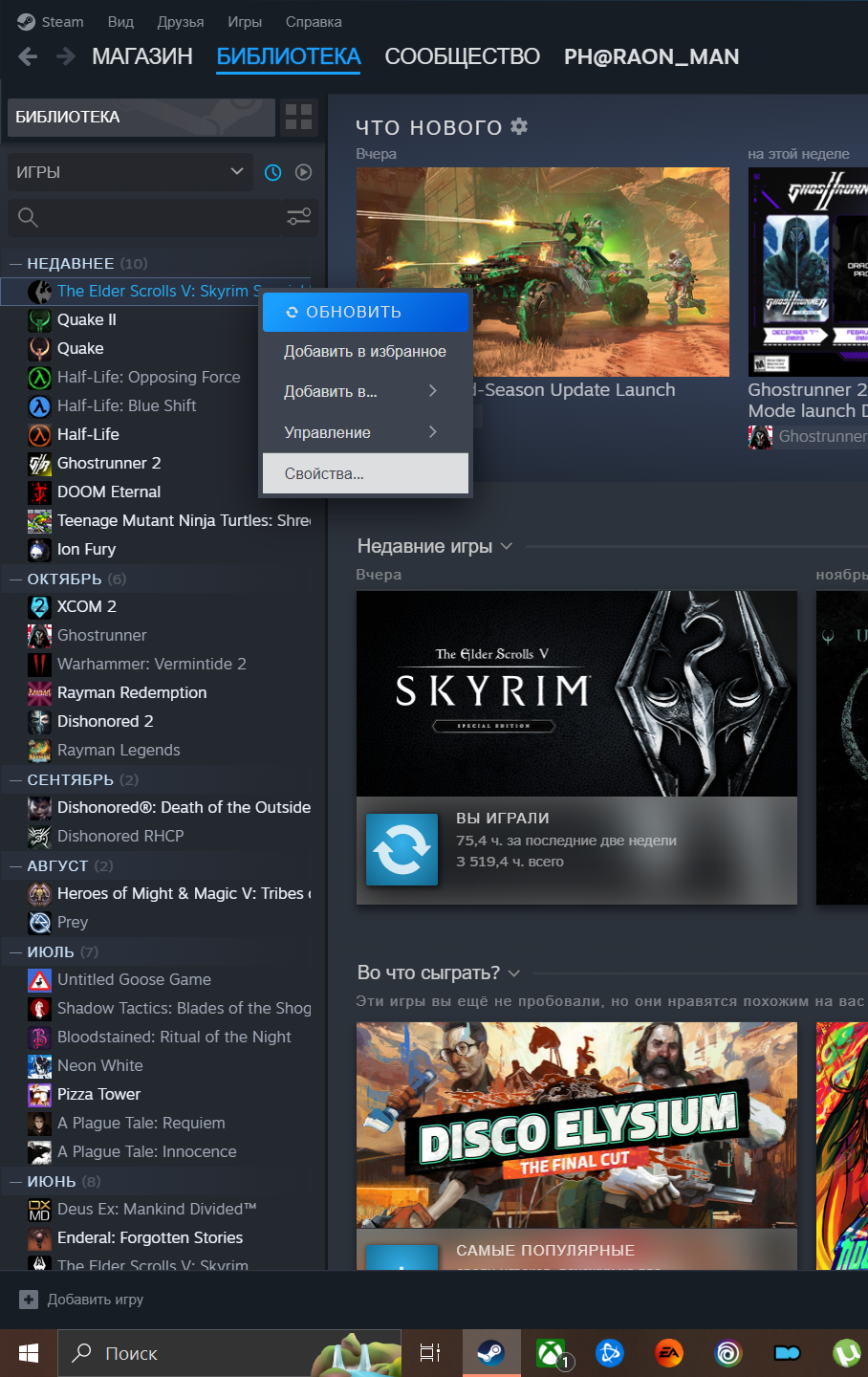Screen dimensions: 868x1377
Task: Click the XCOM 2 game icon
Action: click(39, 606)
